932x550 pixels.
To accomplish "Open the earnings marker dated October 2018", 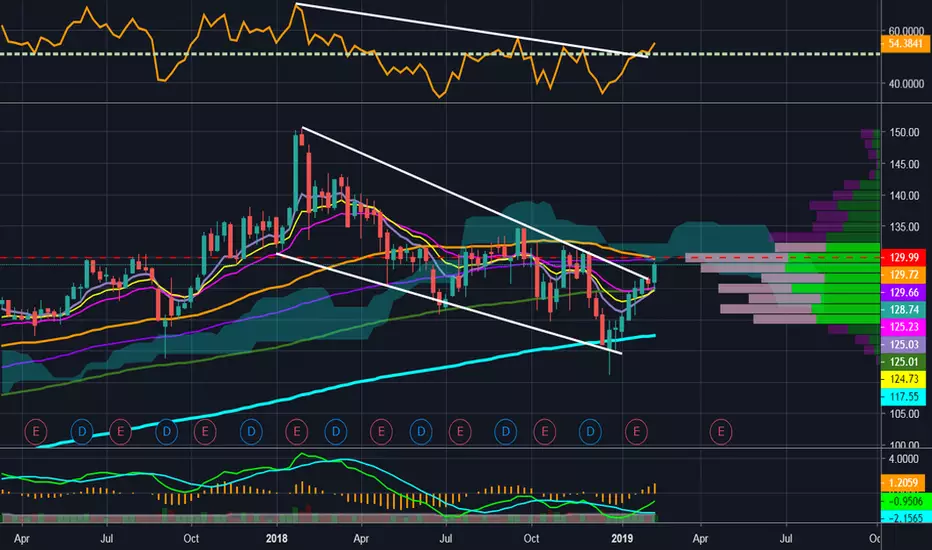I will (x=544, y=431).
